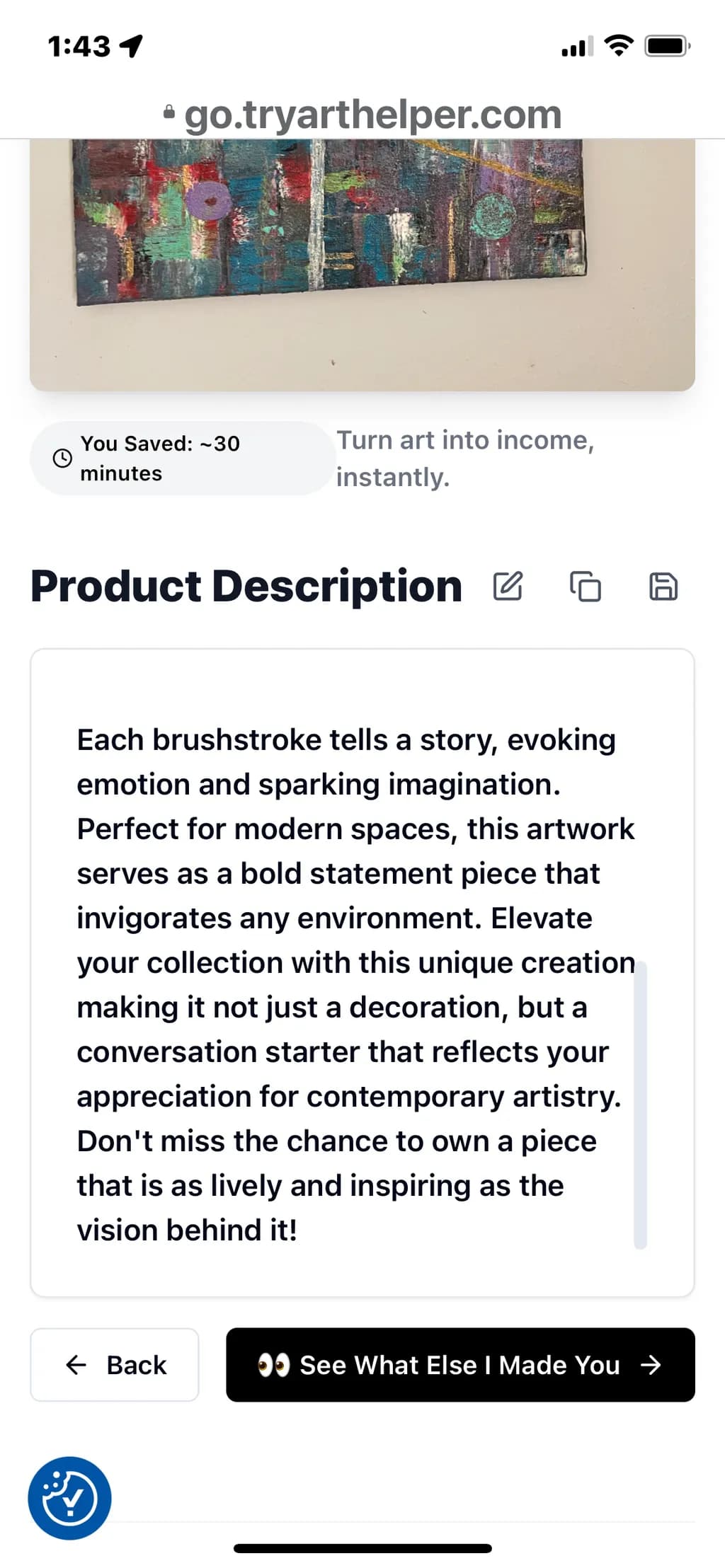Tap the You Saved ~30 minutes badge
The width and height of the screenshot is (725, 1568).
183,458
